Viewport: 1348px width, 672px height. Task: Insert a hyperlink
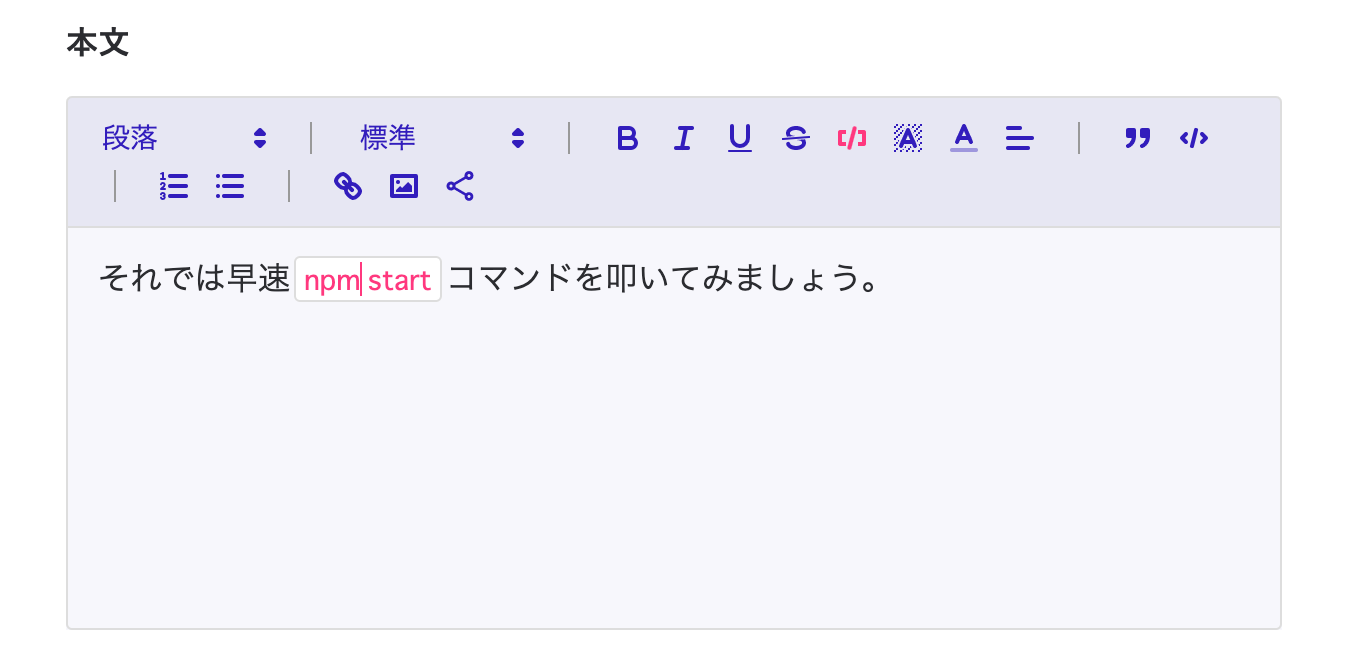(347, 186)
